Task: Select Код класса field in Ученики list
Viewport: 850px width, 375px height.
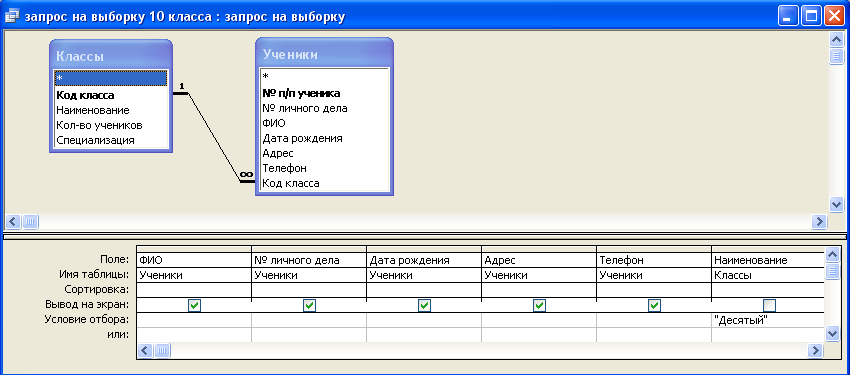Action: click(x=324, y=183)
